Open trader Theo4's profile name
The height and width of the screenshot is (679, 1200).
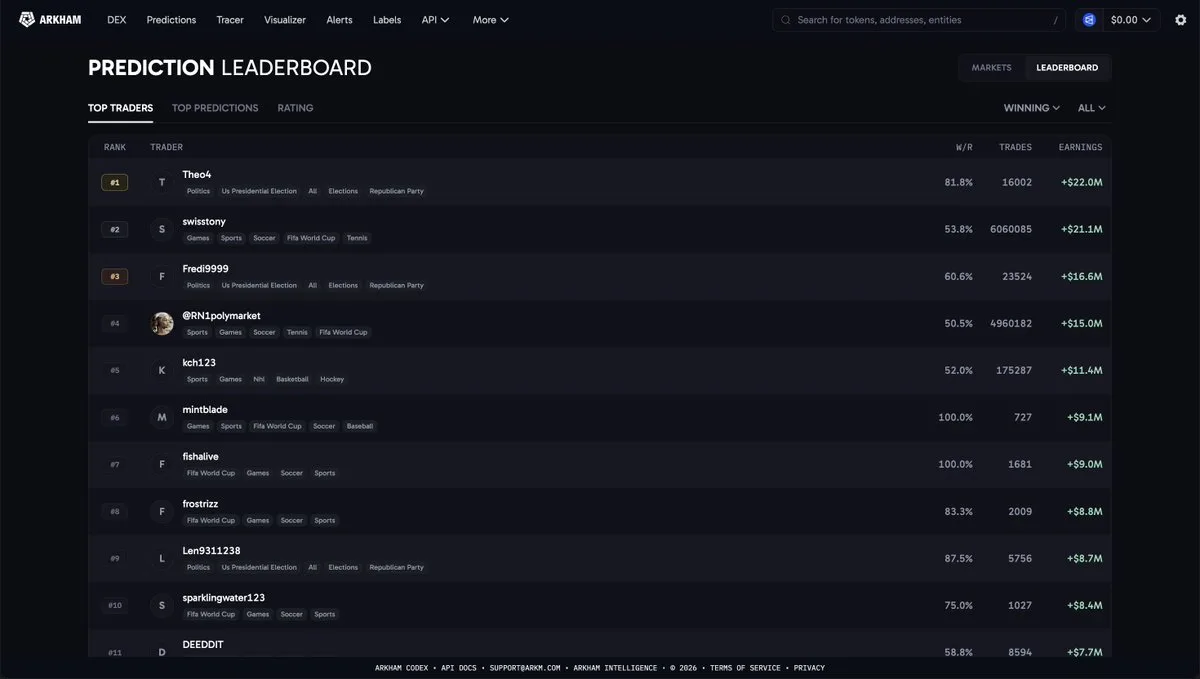(x=197, y=175)
